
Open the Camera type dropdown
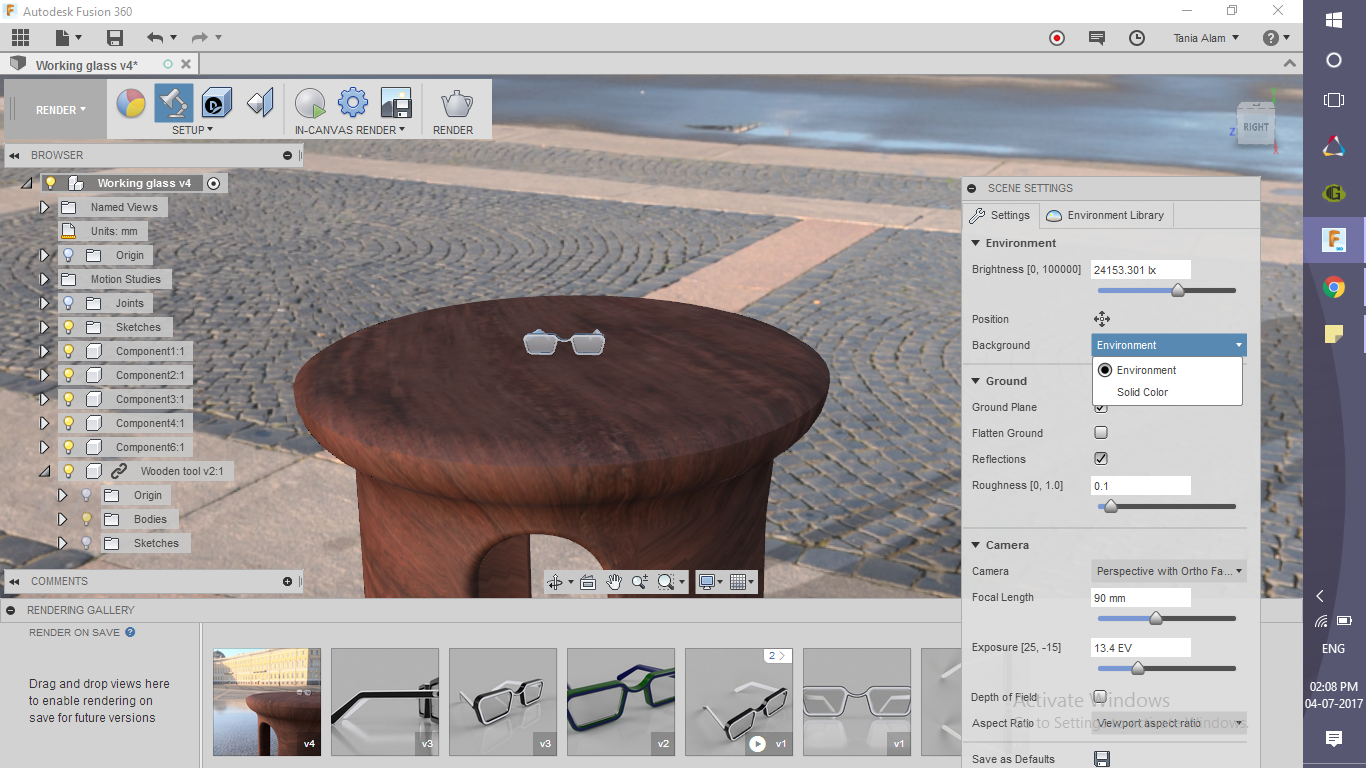[x=1169, y=571]
